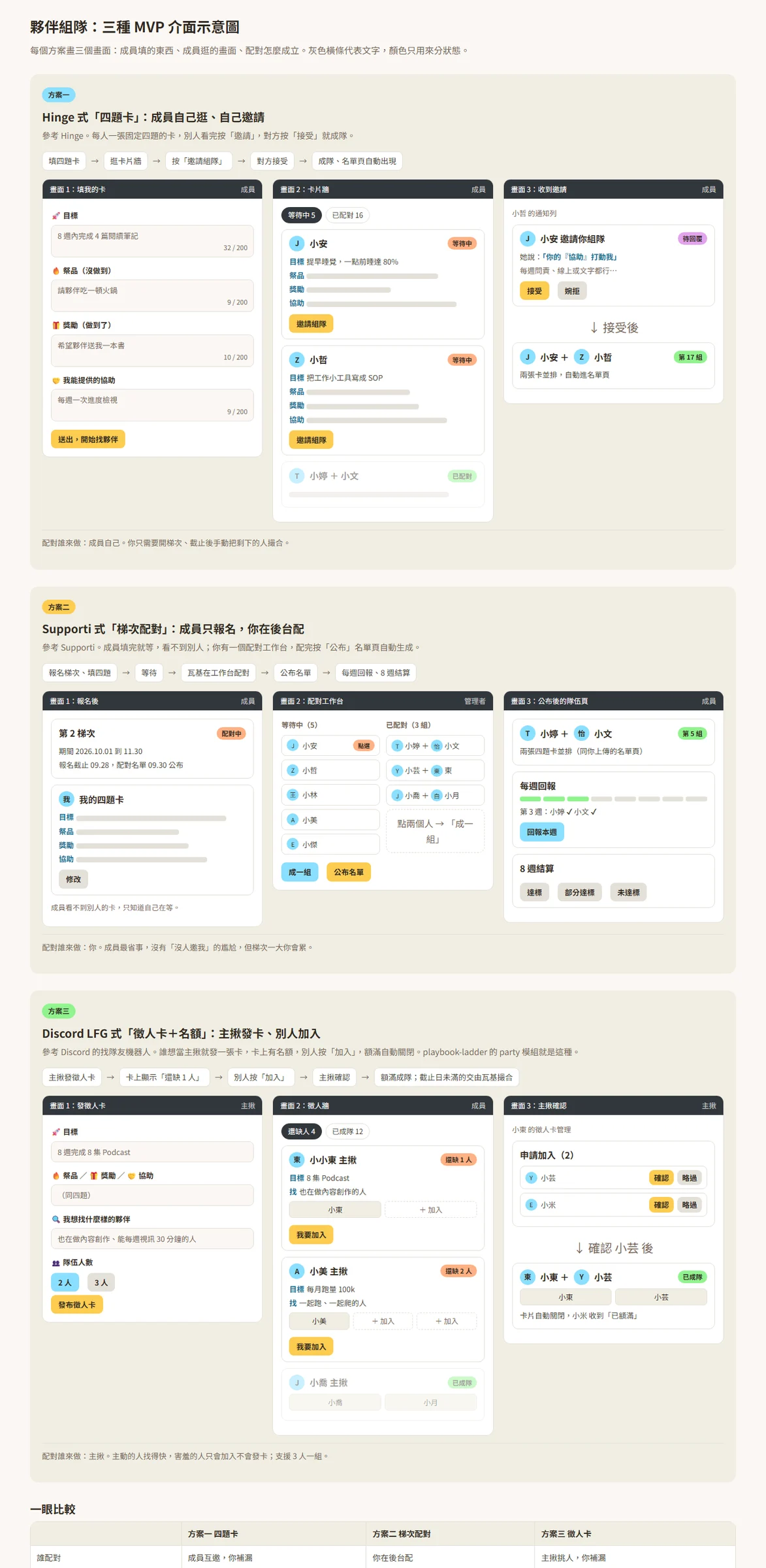Viewport: 766px width, 1568px height.
Task: Switch to the 等待中 5 filter
Action: tap(302, 215)
